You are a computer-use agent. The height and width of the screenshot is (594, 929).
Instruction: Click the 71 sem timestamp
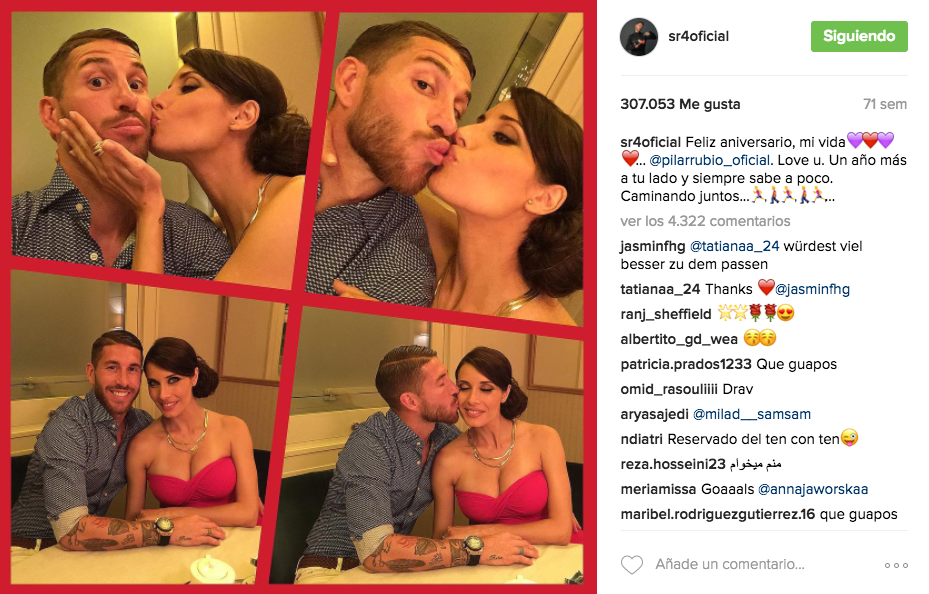pos(885,104)
